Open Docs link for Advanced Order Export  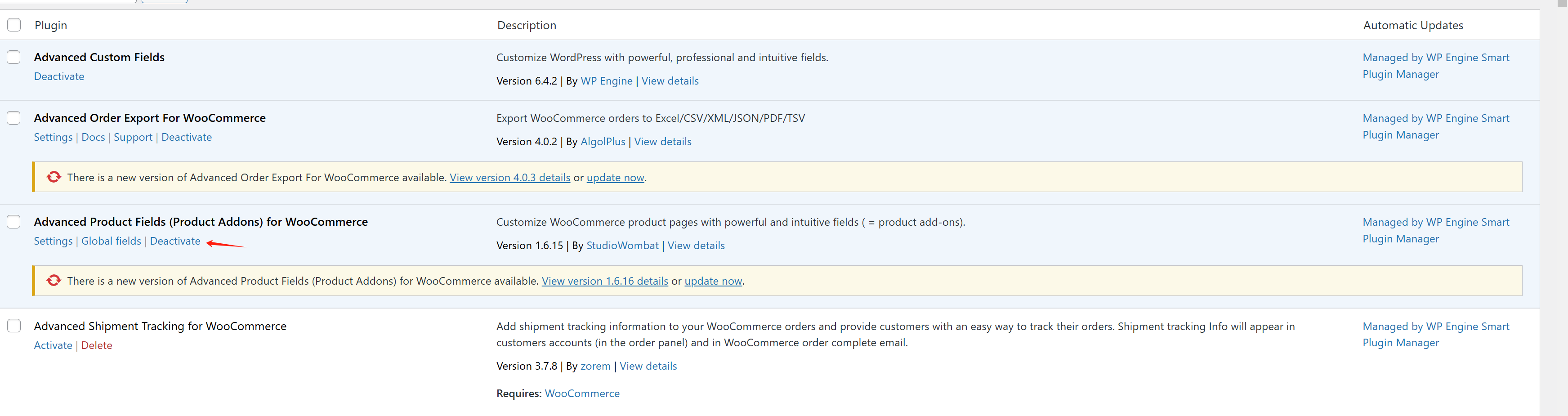93,138
